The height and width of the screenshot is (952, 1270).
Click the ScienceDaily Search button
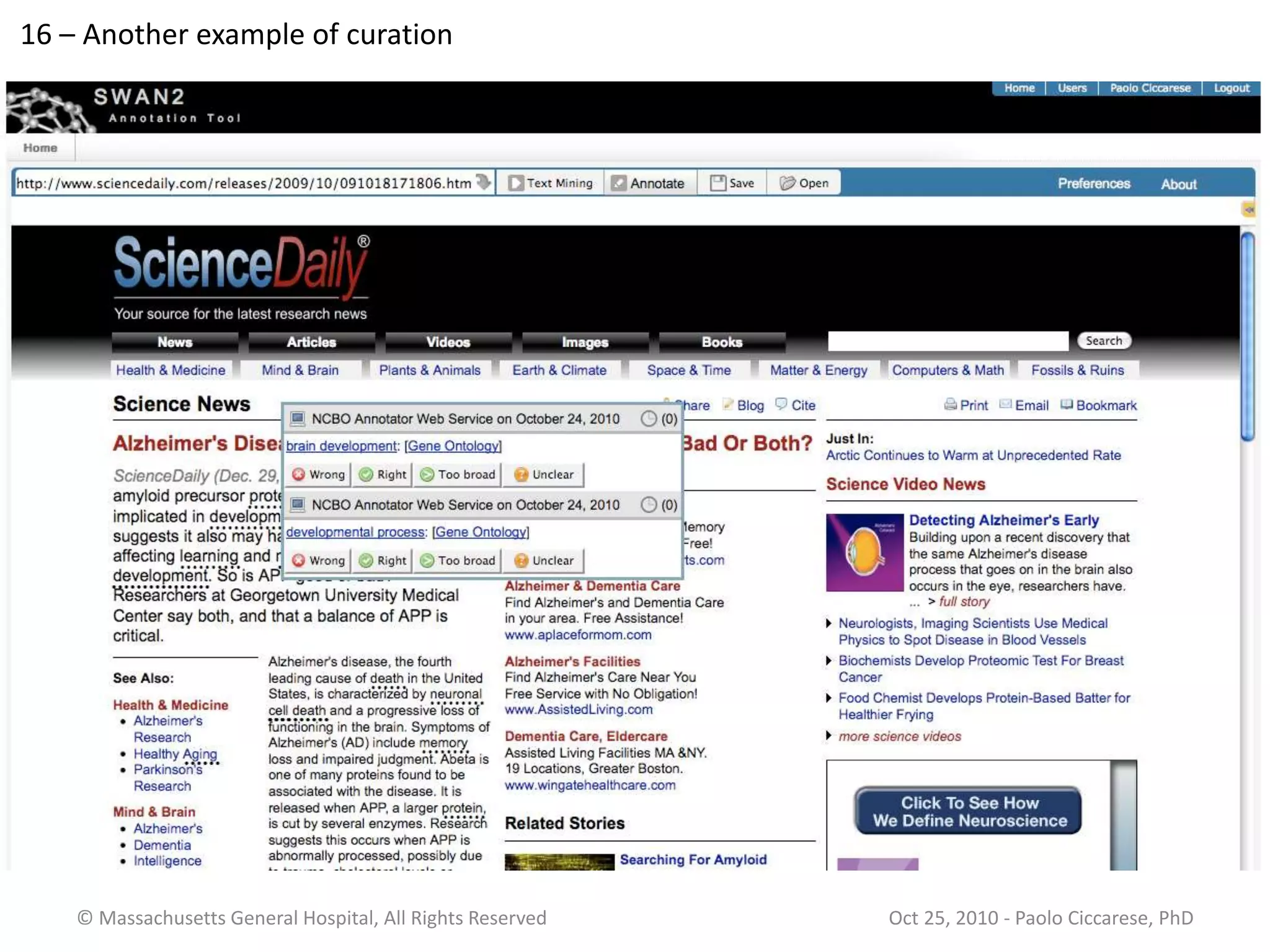pos(1104,340)
